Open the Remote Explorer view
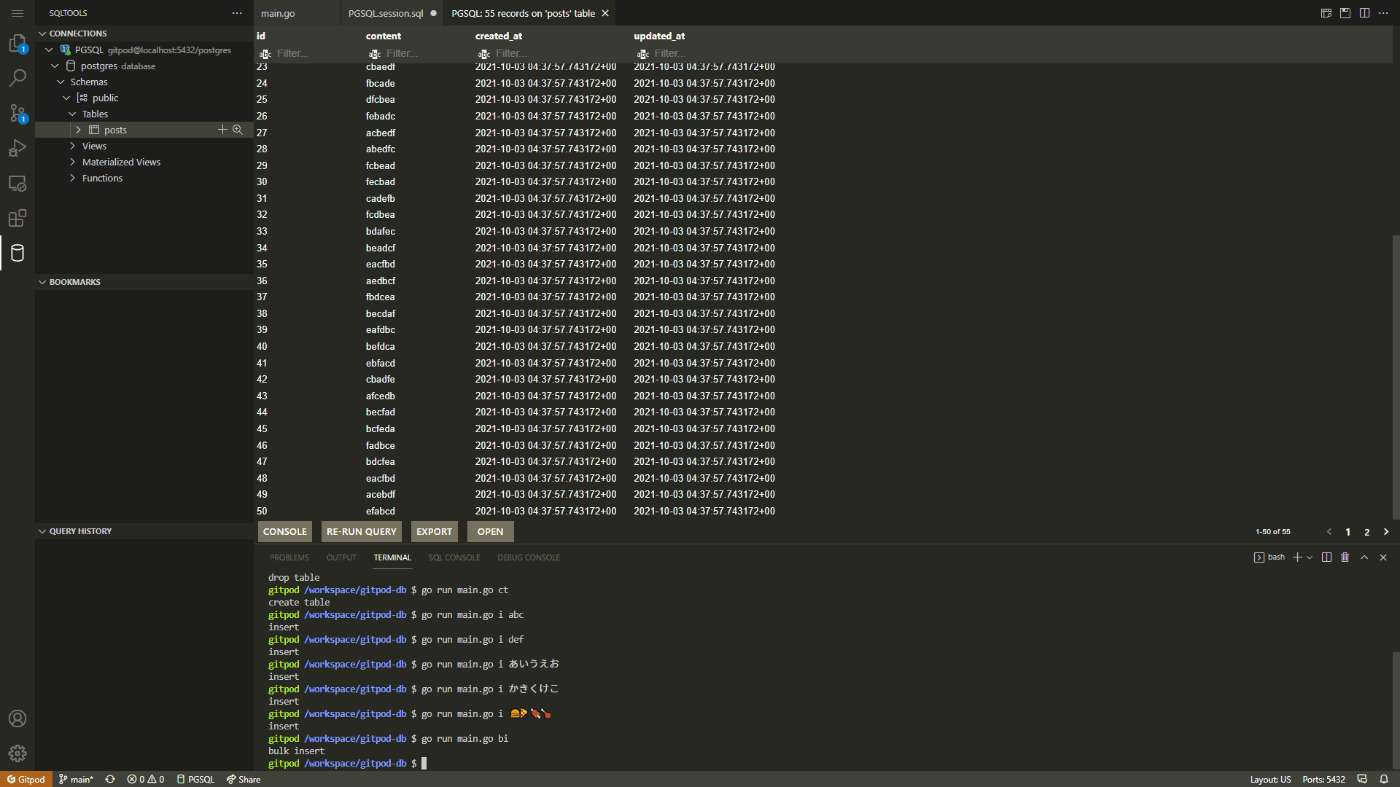Viewport: 1400px width, 787px height. [17, 183]
